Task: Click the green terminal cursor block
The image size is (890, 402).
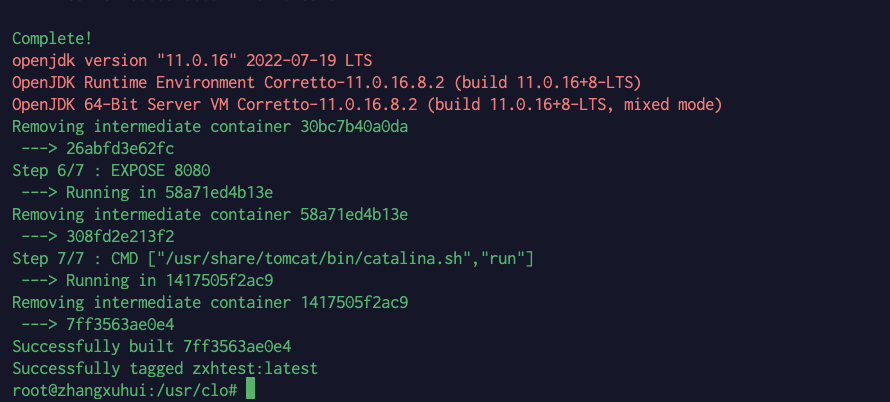Action: pos(250,390)
